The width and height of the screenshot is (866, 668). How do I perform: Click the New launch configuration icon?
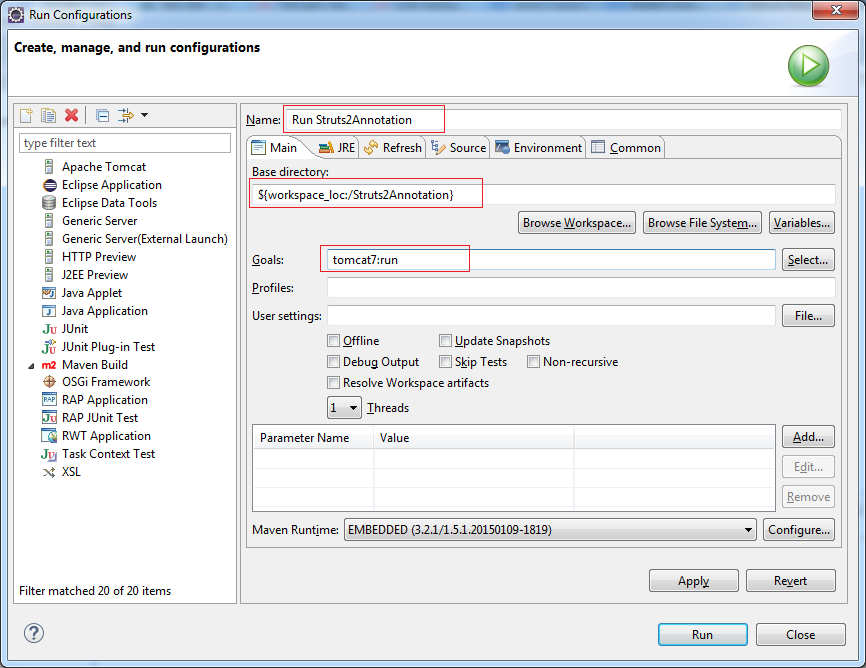[x=26, y=115]
